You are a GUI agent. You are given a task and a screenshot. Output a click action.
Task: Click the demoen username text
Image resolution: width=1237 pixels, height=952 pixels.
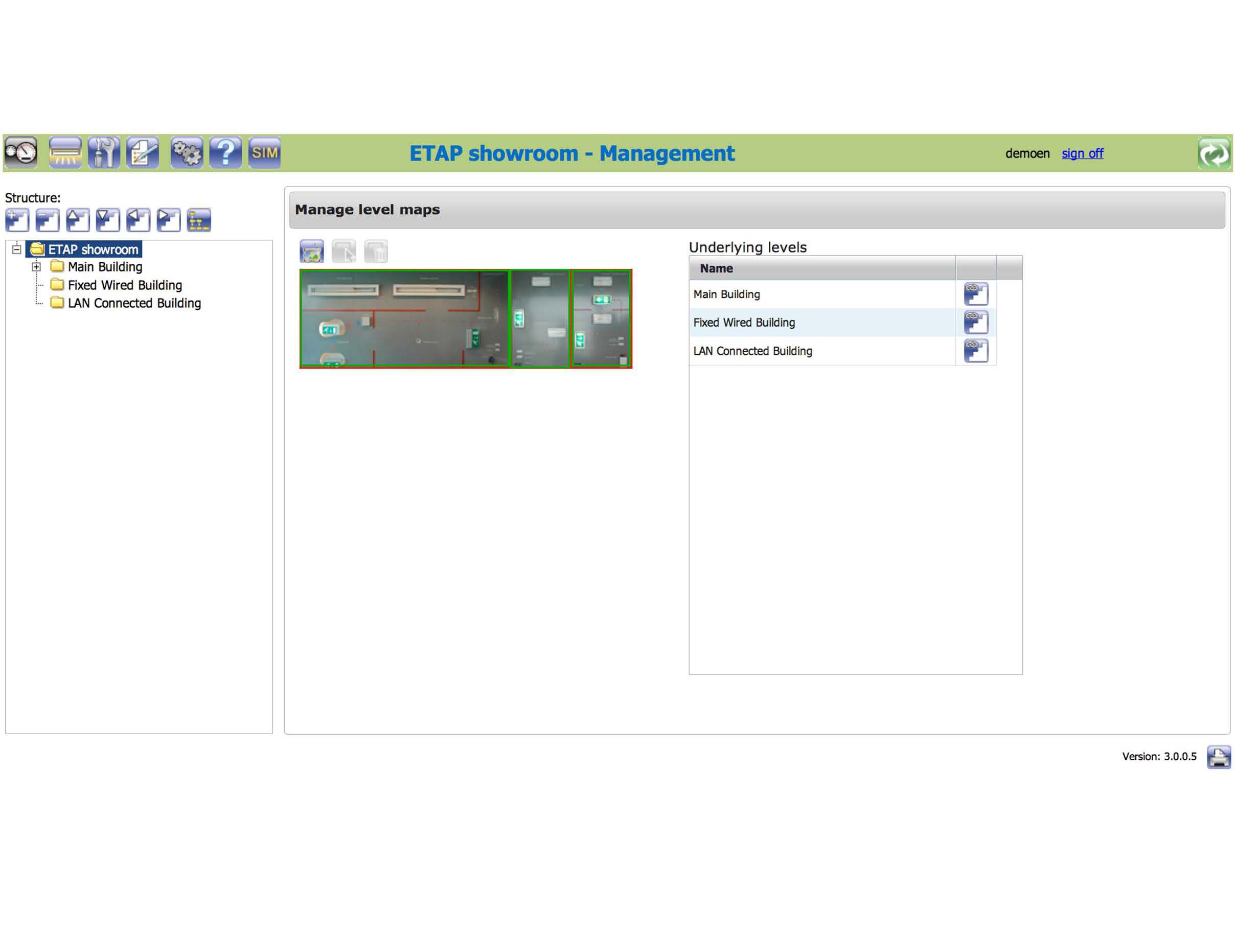click(x=1027, y=153)
